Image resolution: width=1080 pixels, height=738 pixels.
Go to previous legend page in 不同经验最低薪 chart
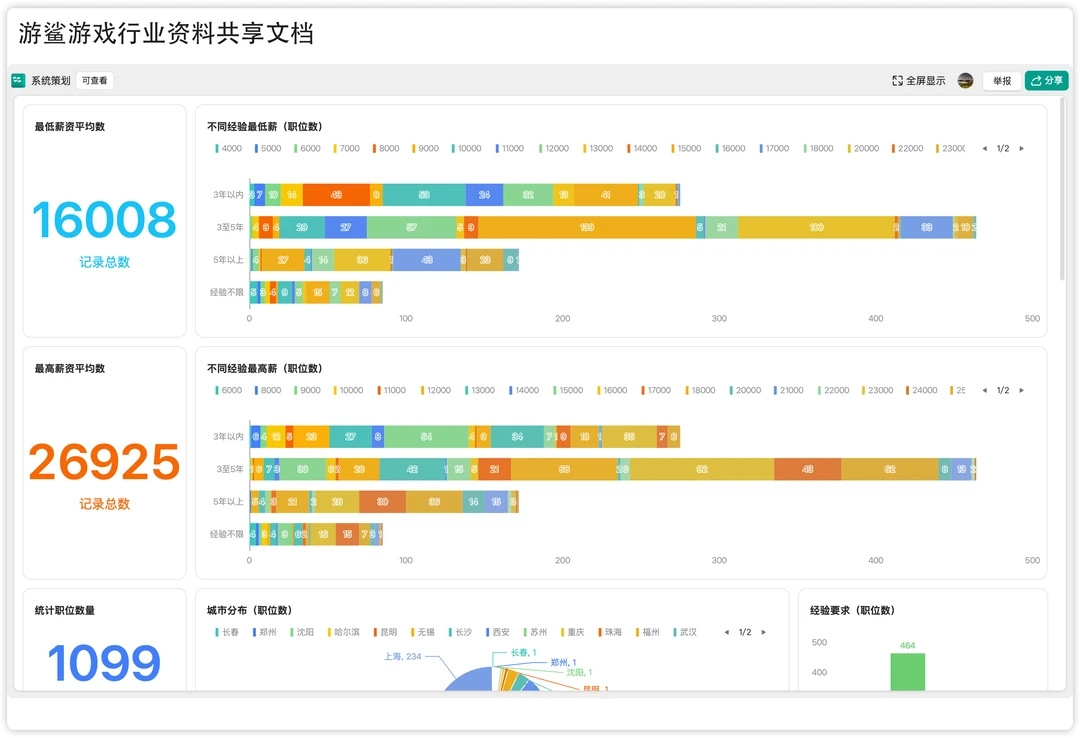coord(984,148)
